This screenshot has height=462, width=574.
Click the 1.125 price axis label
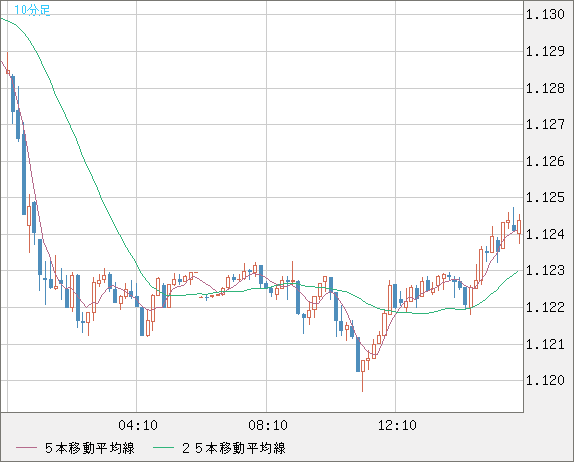coord(545,197)
